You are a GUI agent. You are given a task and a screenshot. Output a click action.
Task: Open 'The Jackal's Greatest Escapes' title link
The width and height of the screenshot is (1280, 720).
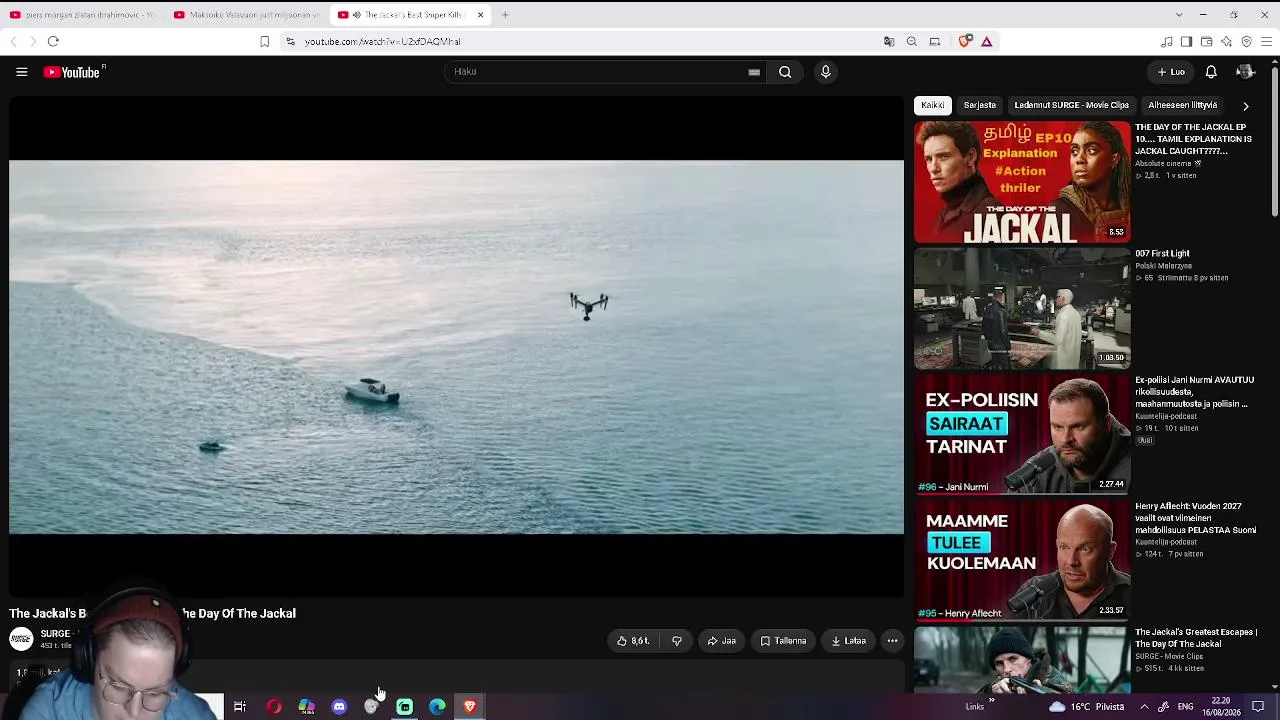tap(1196, 638)
